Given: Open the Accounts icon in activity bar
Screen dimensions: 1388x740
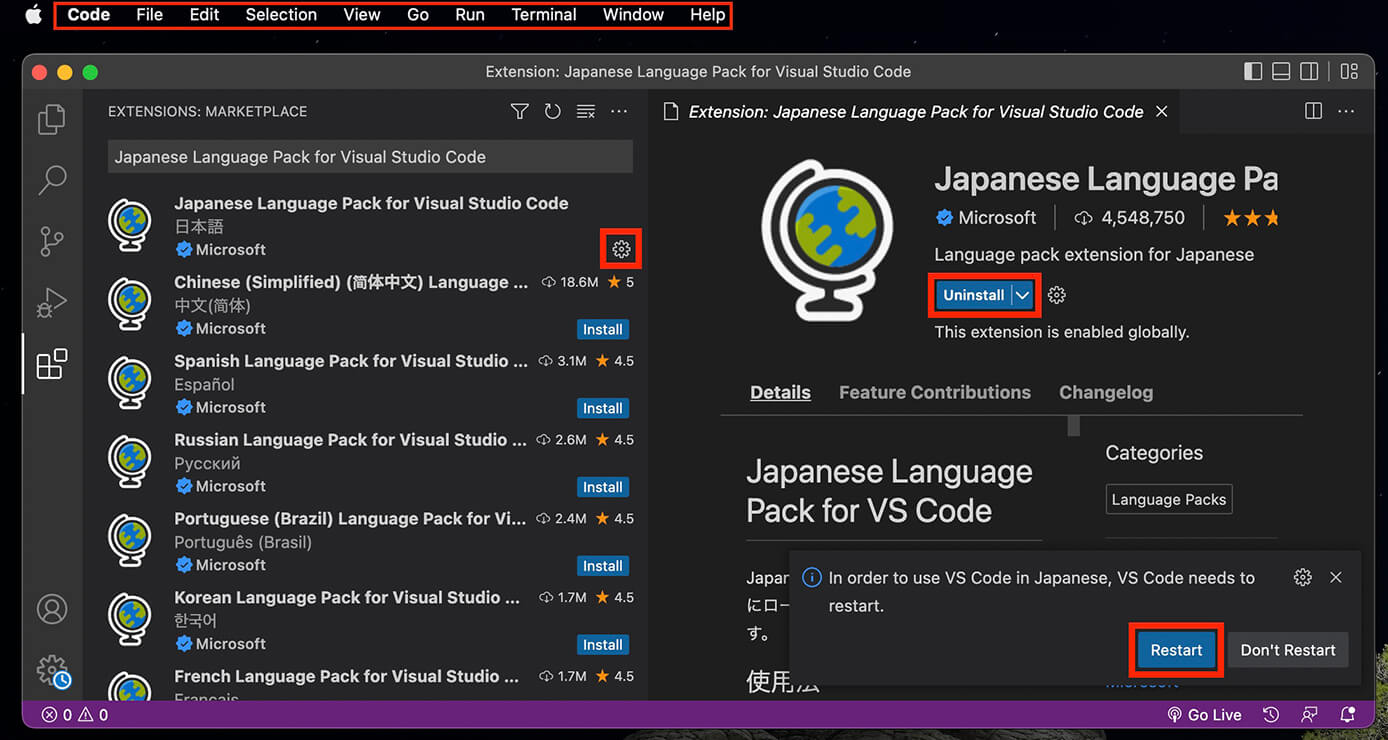Looking at the screenshot, I should tap(52, 609).
